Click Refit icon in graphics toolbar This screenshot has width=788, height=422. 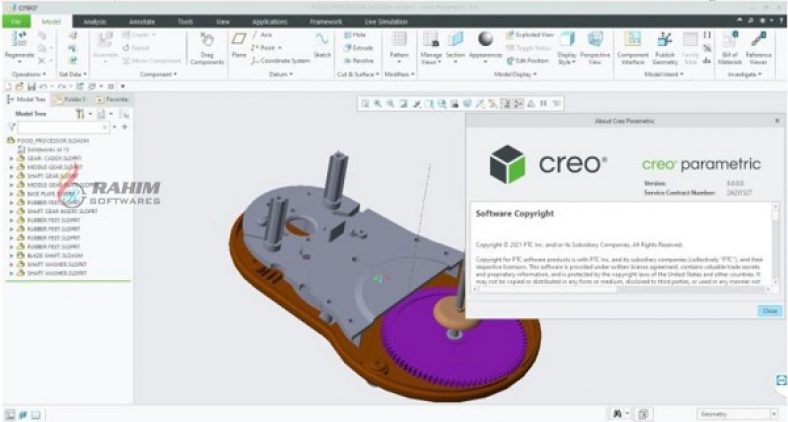click(x=365, y=103)
